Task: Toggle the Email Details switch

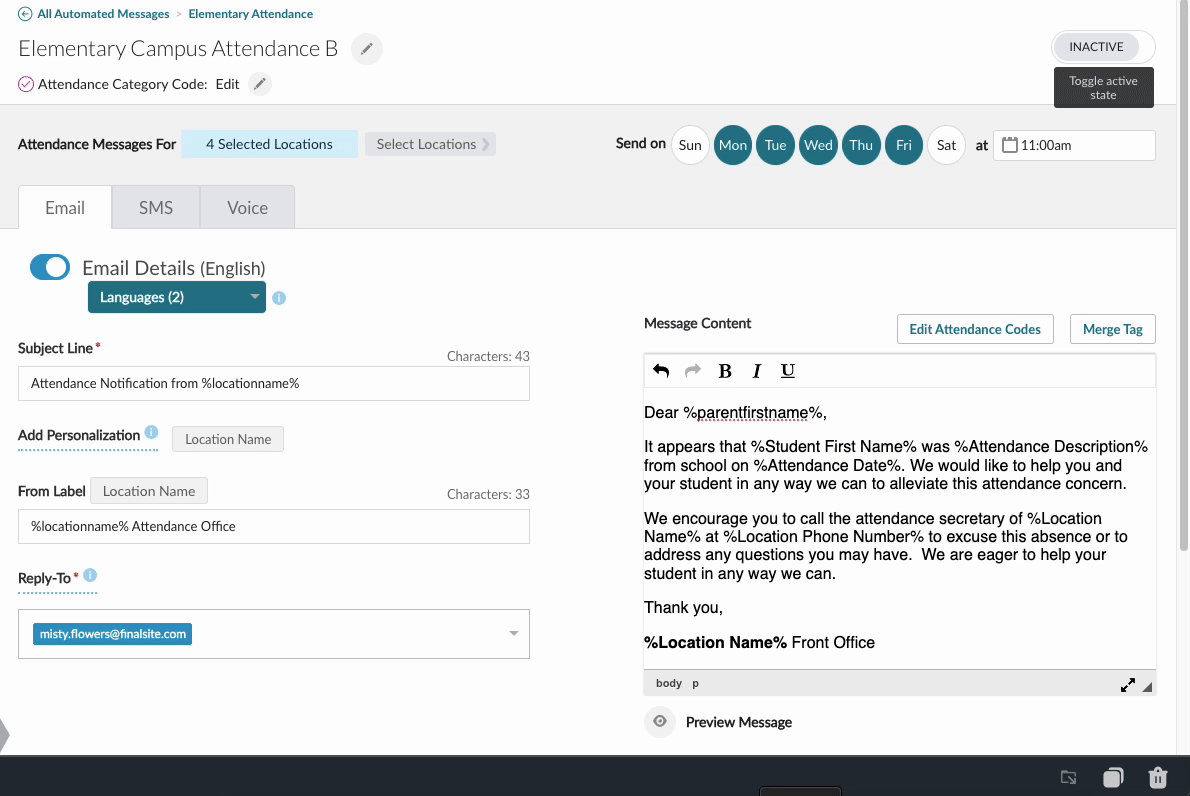Action: 50,267
